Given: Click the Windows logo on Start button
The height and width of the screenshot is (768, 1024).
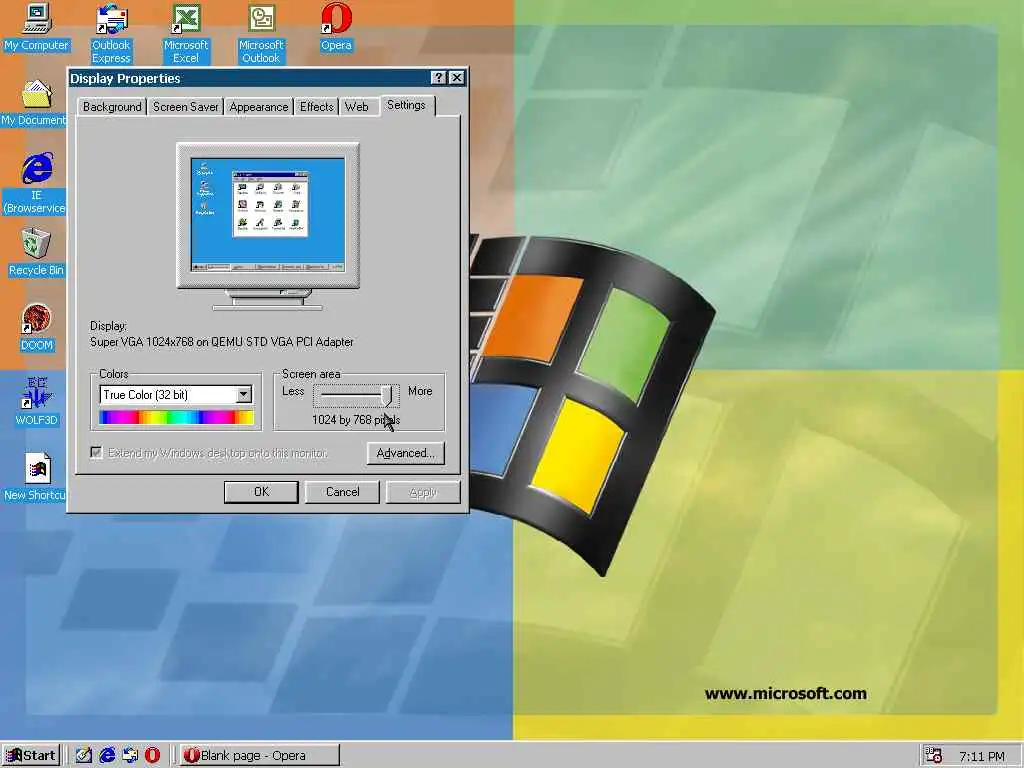Looking at the screenshot, I should tap(13, 756).
